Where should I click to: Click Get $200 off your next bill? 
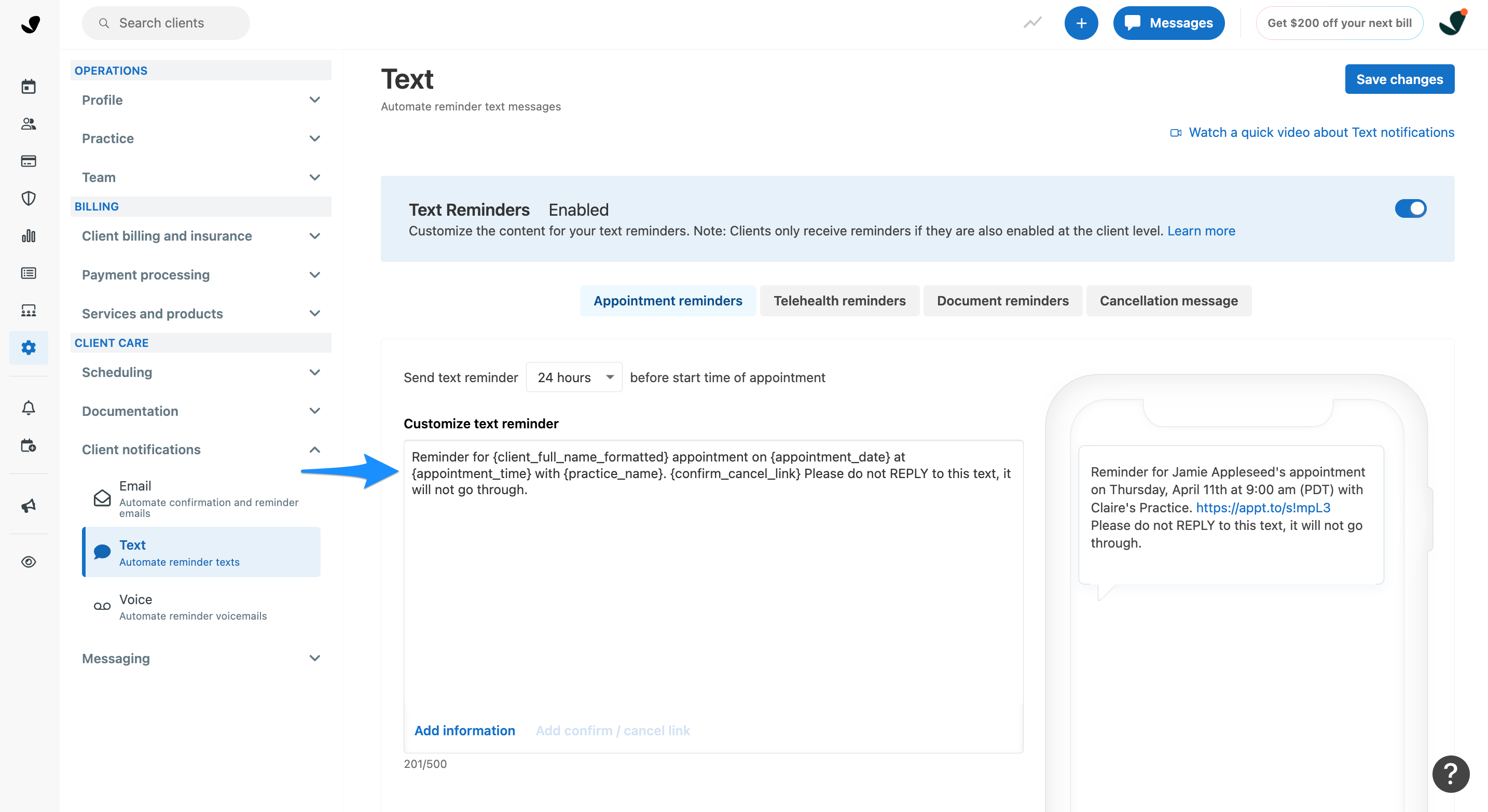[1339, 23]
